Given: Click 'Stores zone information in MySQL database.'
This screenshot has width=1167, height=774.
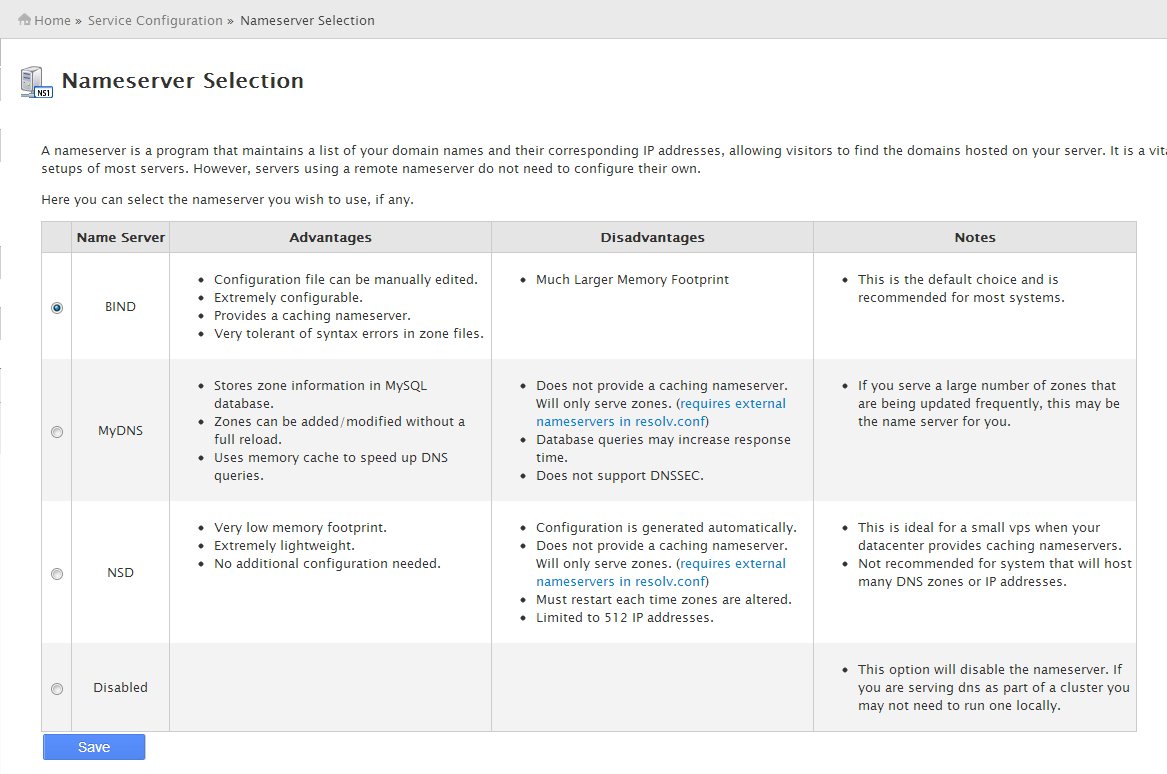Looking at the screenshot, I should (320, 394).
